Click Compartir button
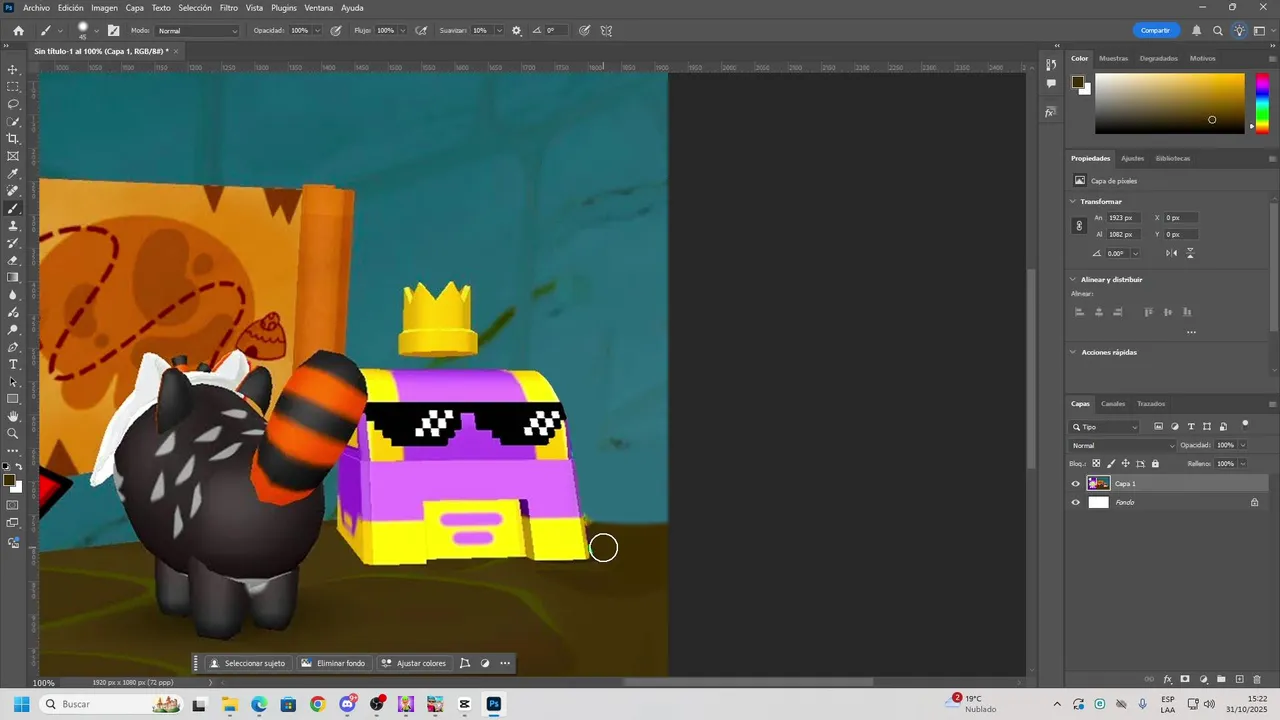The height and width of the screenshot is (720, 1280). 1155,30
